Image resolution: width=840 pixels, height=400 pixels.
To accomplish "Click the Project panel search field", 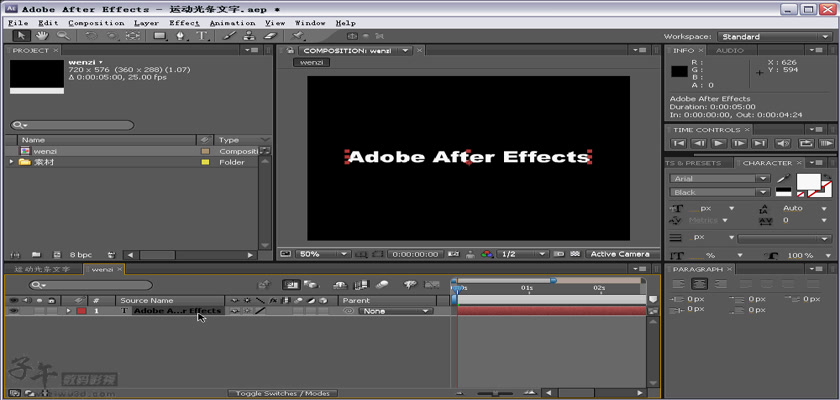I will (x=72, y=125).
